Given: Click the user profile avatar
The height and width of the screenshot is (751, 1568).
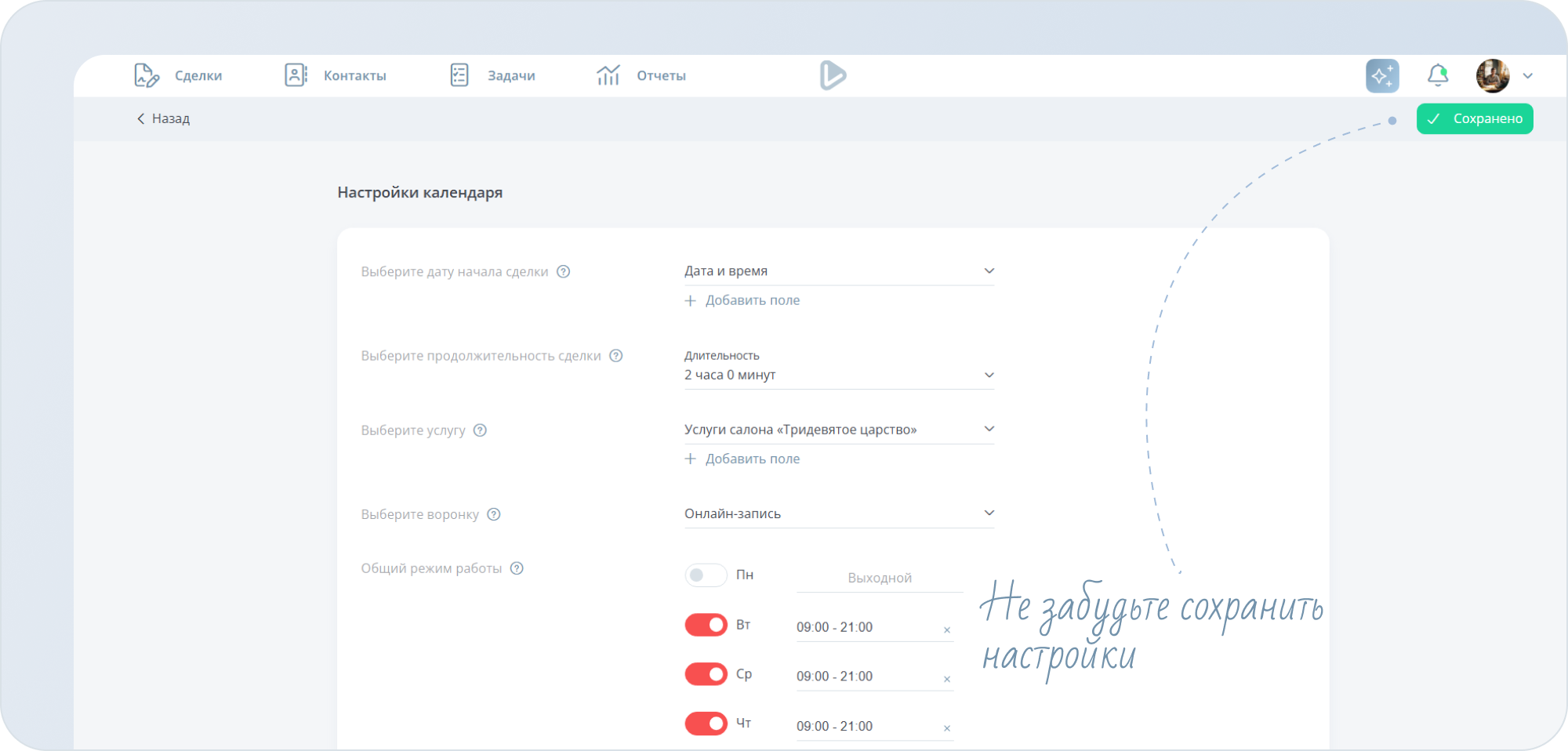Looking at the screenshot, I should click(x=1492, y=76).
